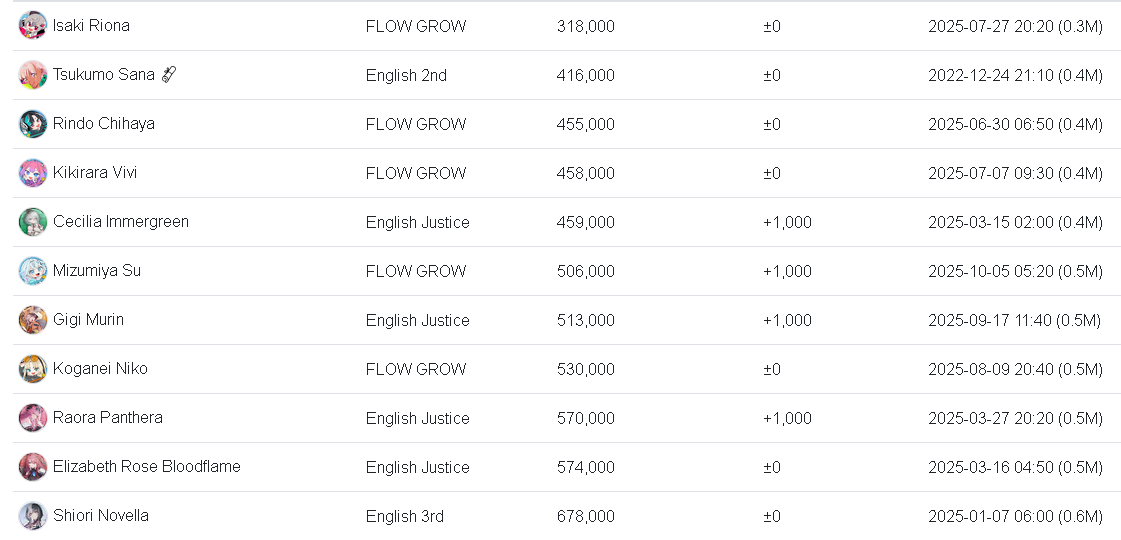Click subscriber count 678,000
1121x540 pixels.
coord(585,516)
